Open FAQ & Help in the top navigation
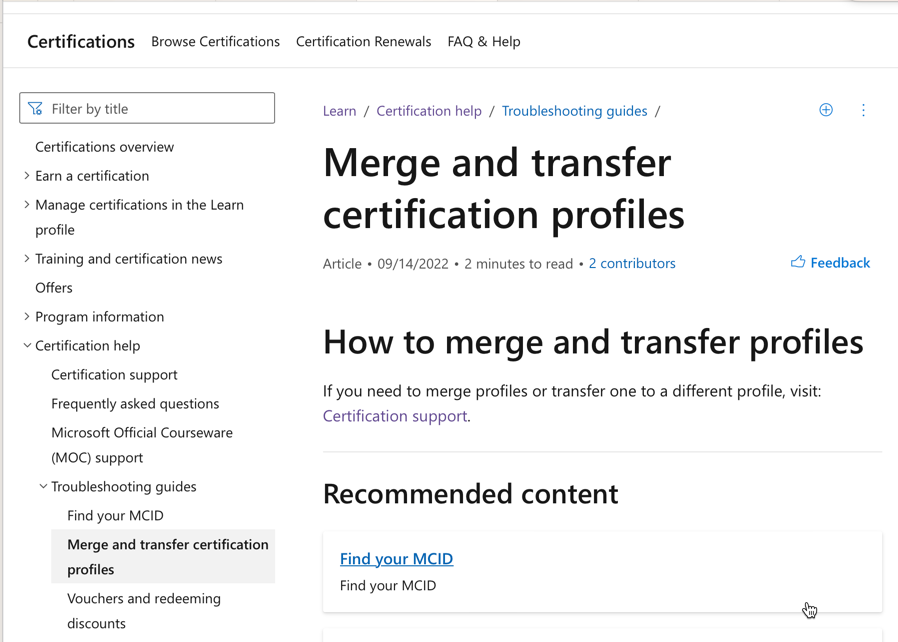Screen dimensions: 898x642 tap(484, 41)
